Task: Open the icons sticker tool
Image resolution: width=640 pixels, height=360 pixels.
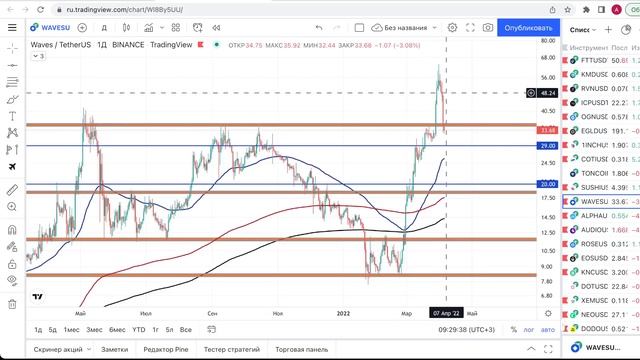Action: point(12,167)
